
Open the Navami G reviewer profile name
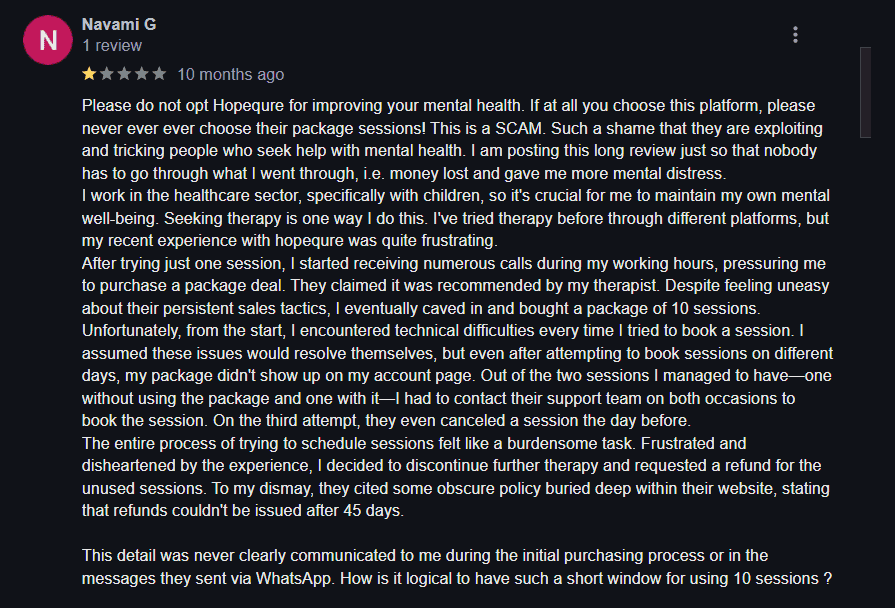119,25
